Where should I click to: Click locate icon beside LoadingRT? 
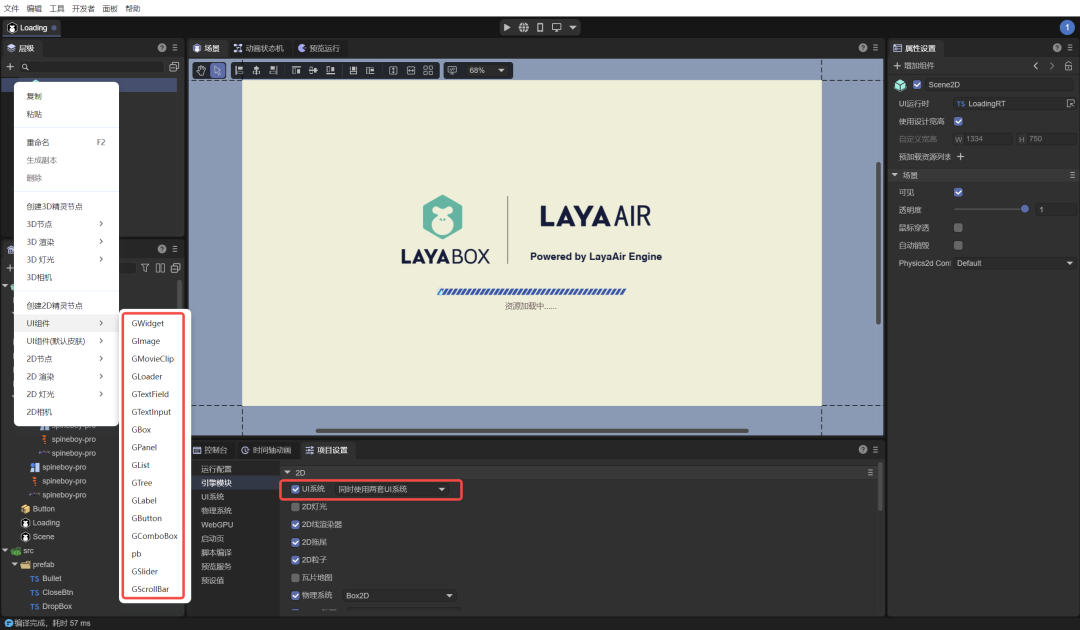pyautogui.click(x=1070, y=103)
